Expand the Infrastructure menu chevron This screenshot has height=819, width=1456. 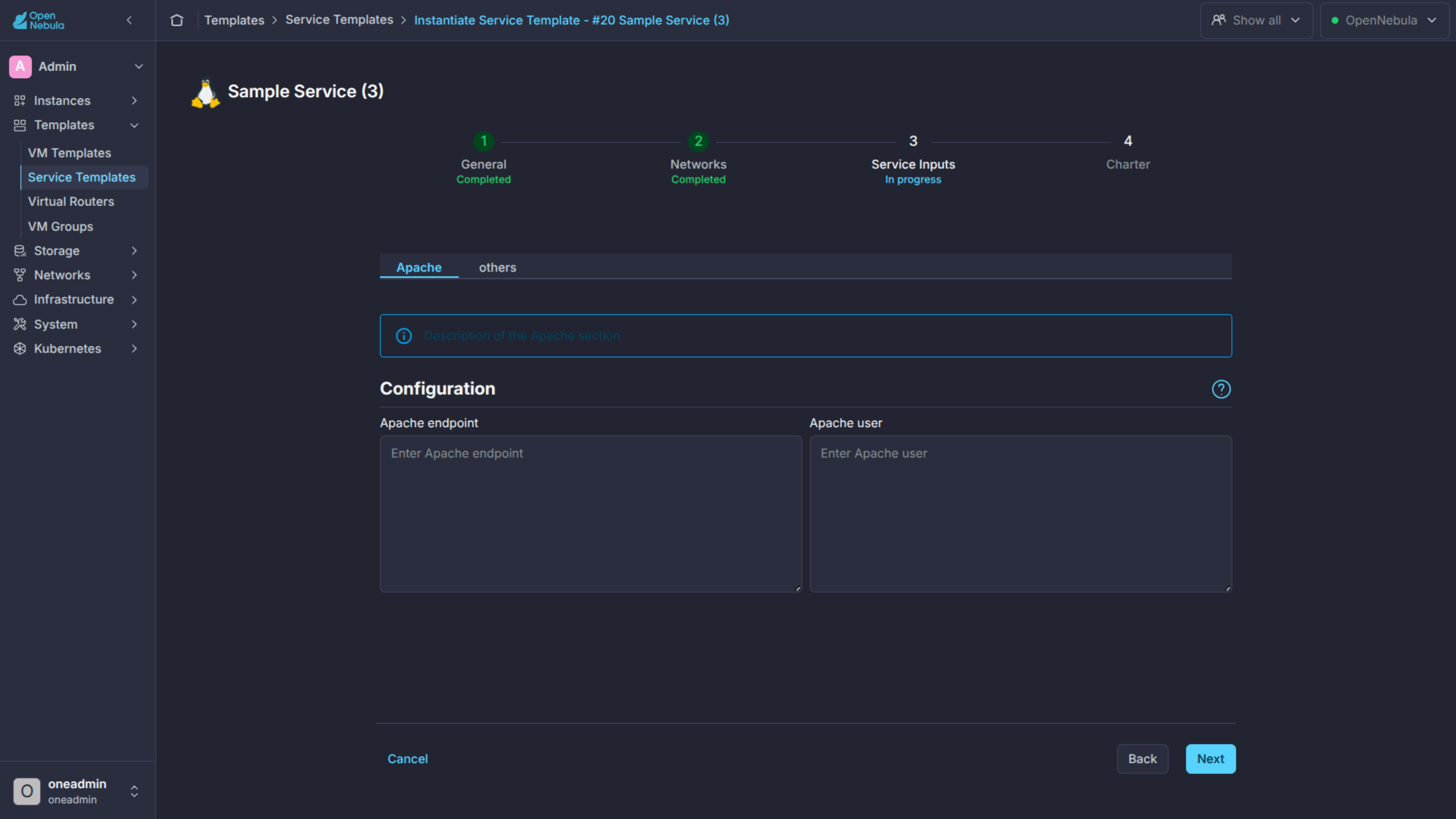134,300
